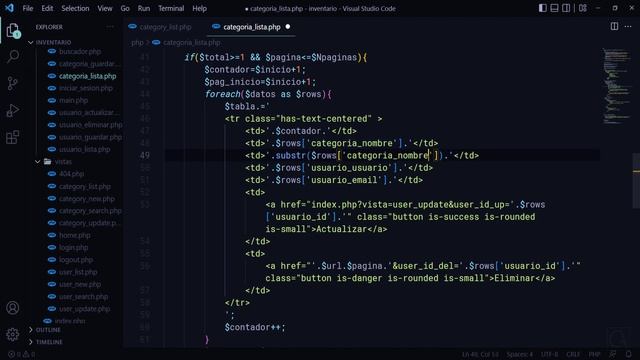Open login.php in vistas folder
Image resolution: width=640 pixels, height=360 pixels.
coord(73,248)
